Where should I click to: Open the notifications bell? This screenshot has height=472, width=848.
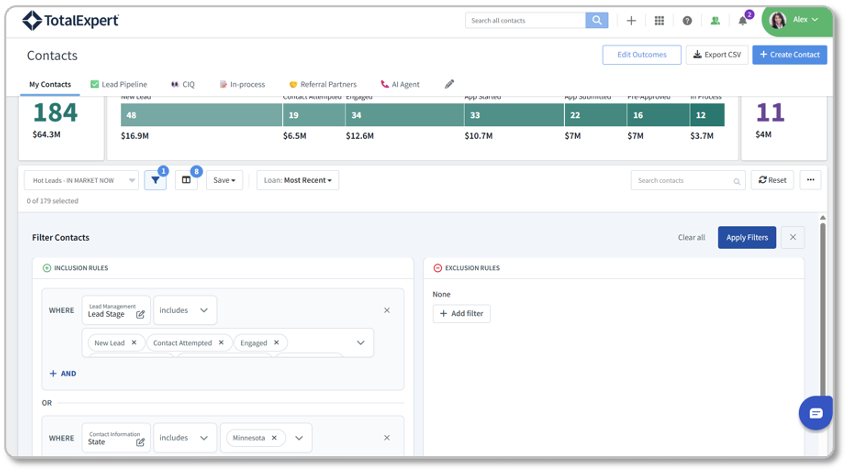click(743, 21)
